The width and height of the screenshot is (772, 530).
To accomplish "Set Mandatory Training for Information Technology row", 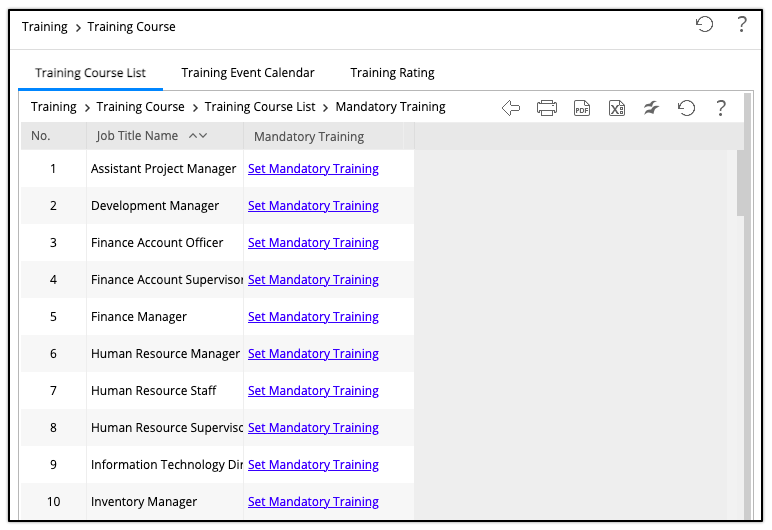I will tap(313, 464).
